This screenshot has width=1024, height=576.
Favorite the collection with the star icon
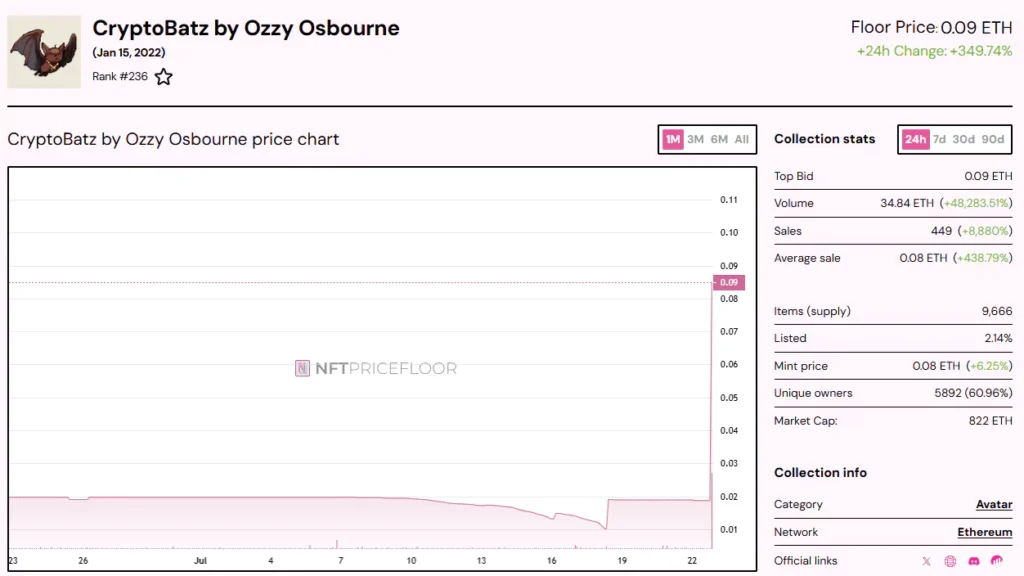pos(163,77)
